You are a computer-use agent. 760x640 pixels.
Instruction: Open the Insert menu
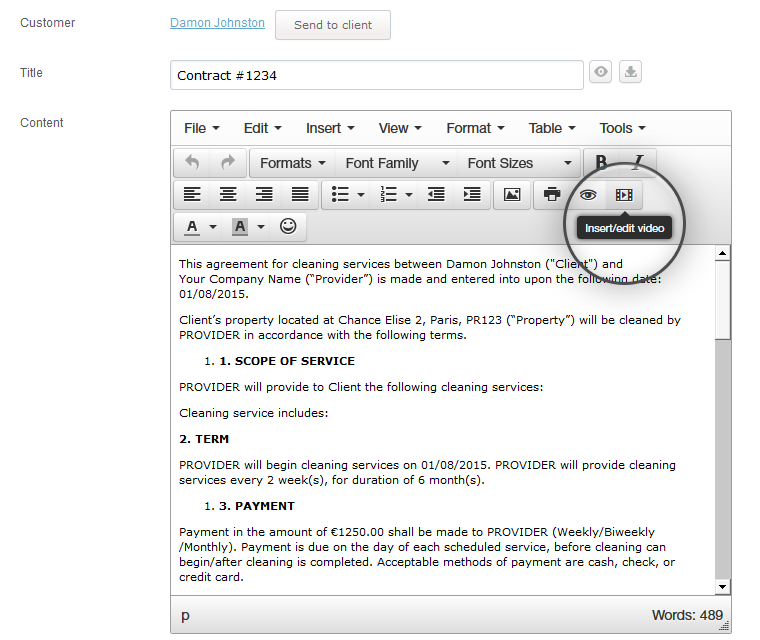[330, 128]
